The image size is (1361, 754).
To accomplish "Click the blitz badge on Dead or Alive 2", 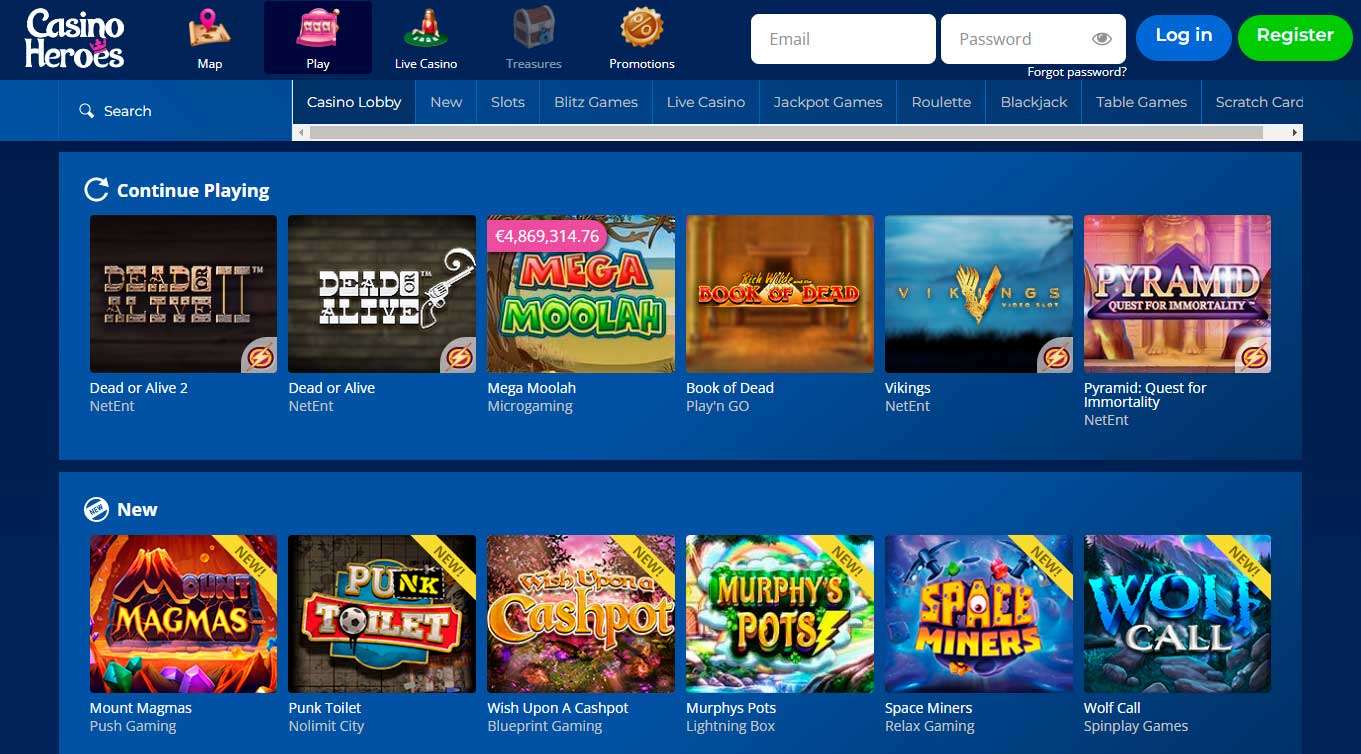I will click(x=259, y=356).
